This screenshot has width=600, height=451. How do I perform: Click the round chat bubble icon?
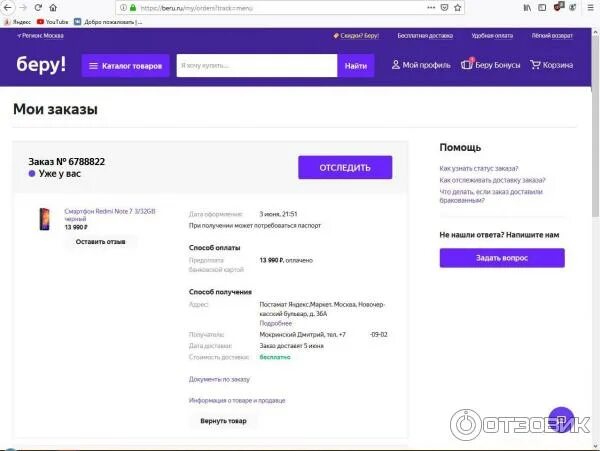561,420
